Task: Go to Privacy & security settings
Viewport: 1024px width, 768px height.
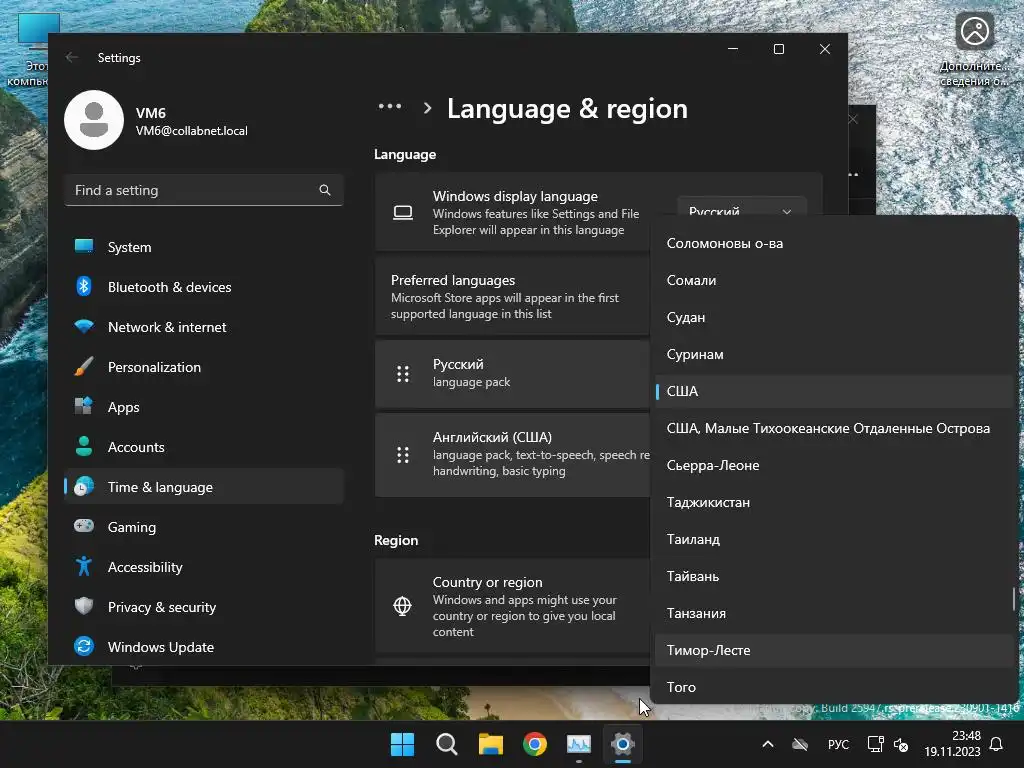Action: click(x=204, y=607)
